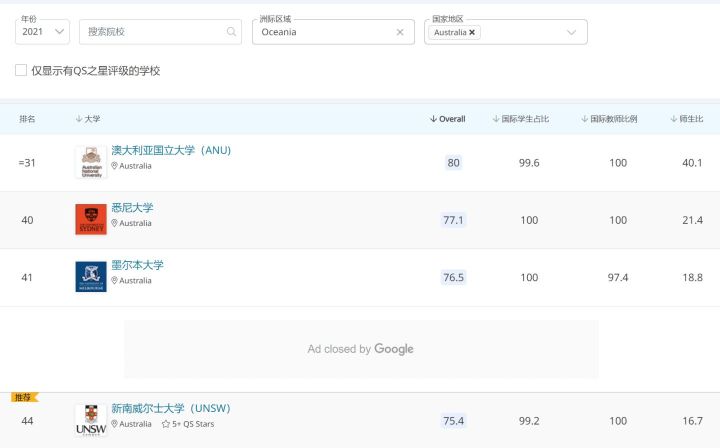Expand the country dropdown arrow
720x448 pixels.
click(571, 32)
